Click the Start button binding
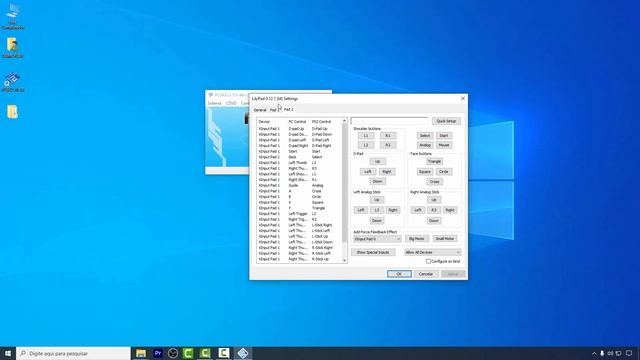The width and height of the screenshot is (640, 360). pos(444,136)
